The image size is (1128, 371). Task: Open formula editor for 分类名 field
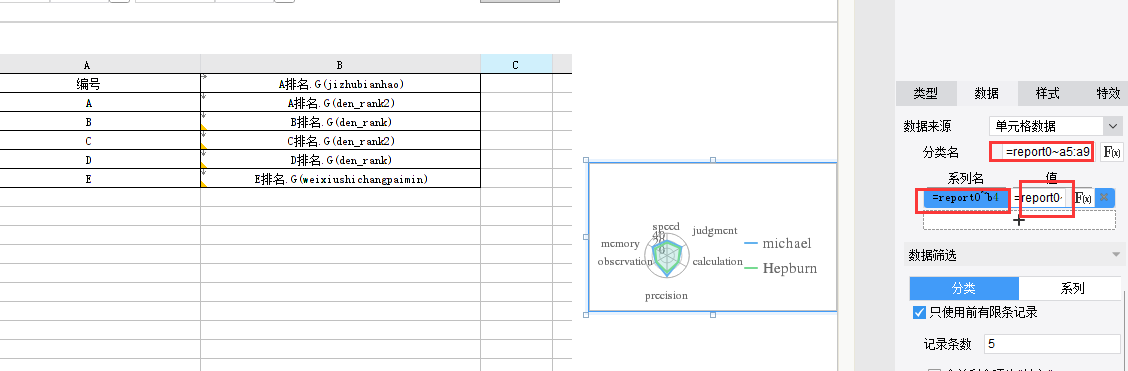(1111, 152)
